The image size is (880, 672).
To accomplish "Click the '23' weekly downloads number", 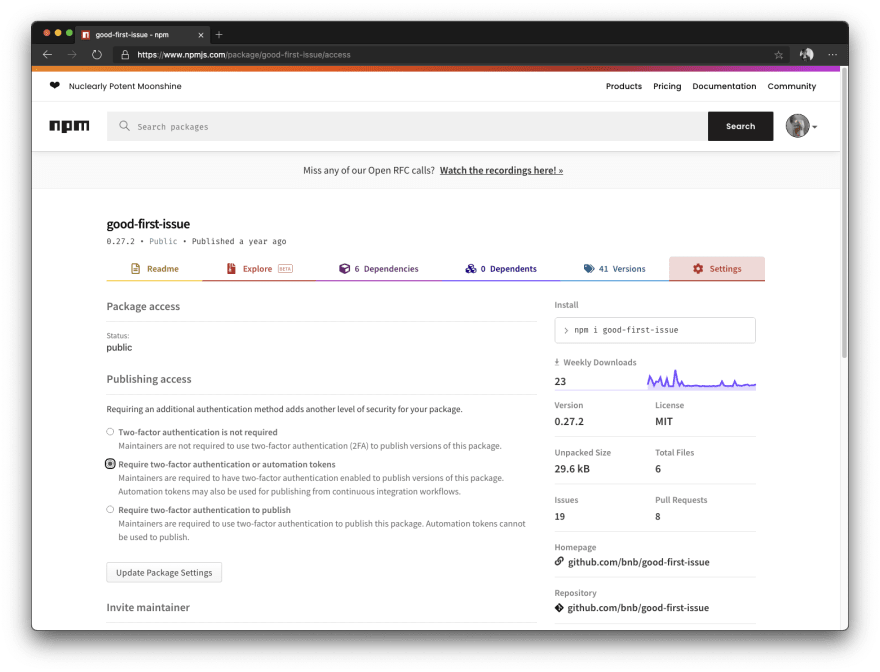I will click(560, 381).
